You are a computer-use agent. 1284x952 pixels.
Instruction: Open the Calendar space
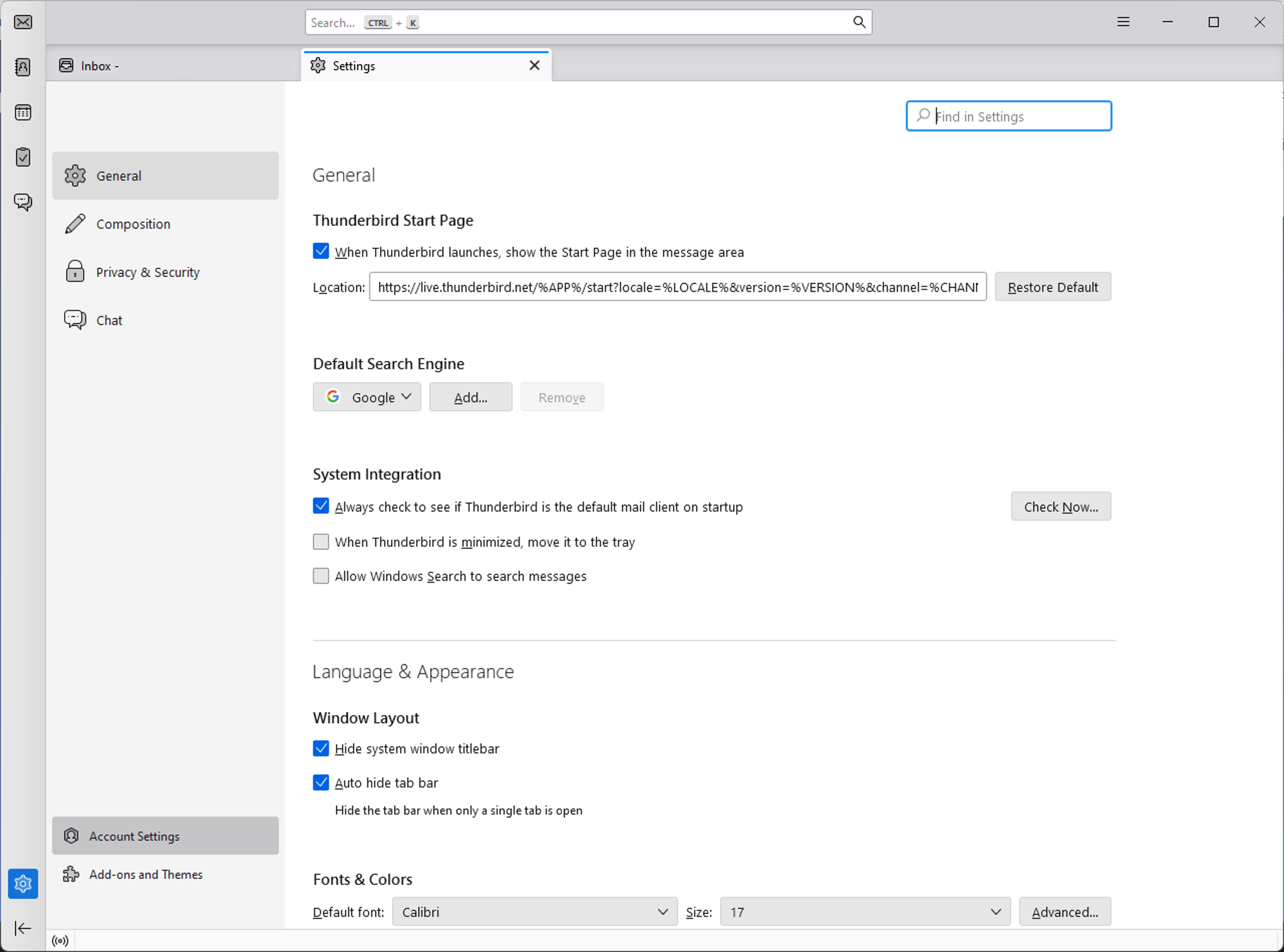coord(23,112)
